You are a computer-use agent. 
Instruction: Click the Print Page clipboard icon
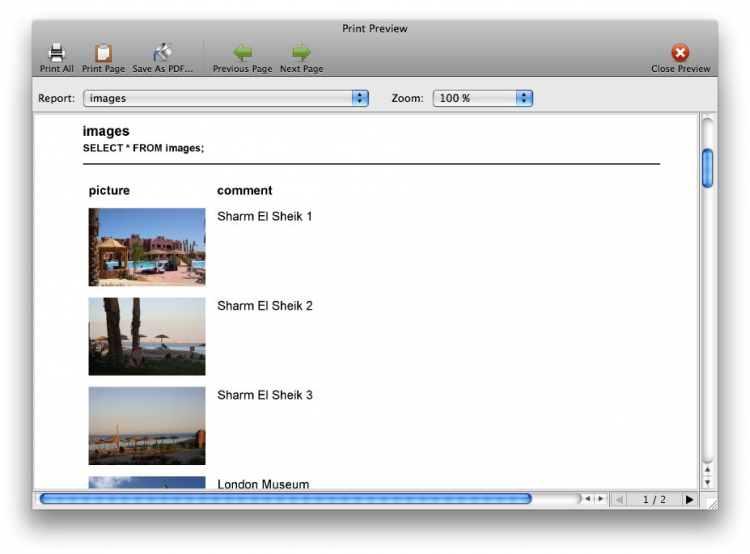(x=103, y=53)
